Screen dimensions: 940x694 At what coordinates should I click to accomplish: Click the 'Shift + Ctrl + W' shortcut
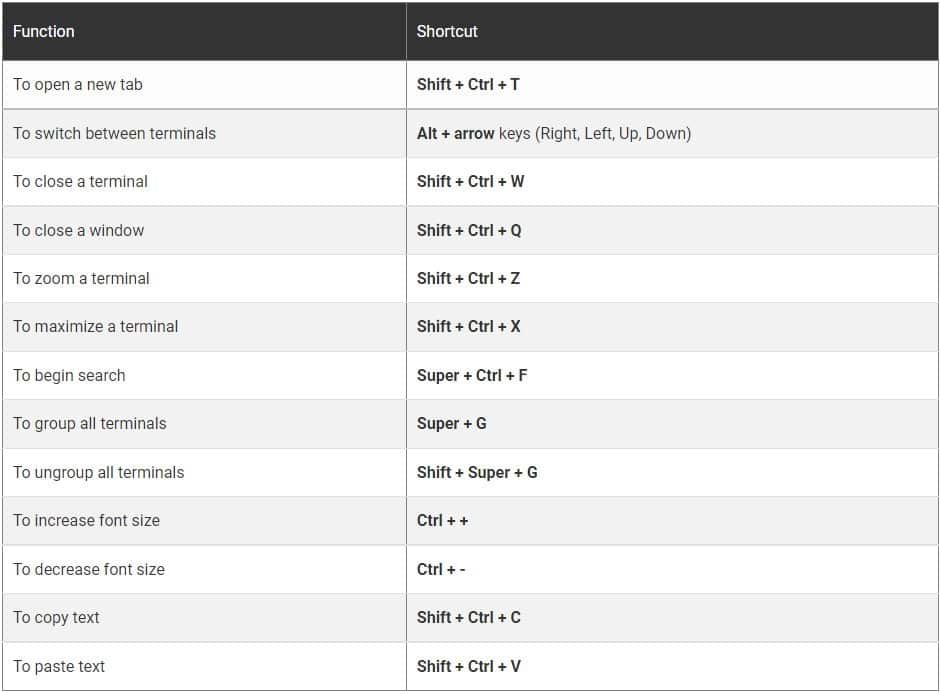click(x=470, y=182)
